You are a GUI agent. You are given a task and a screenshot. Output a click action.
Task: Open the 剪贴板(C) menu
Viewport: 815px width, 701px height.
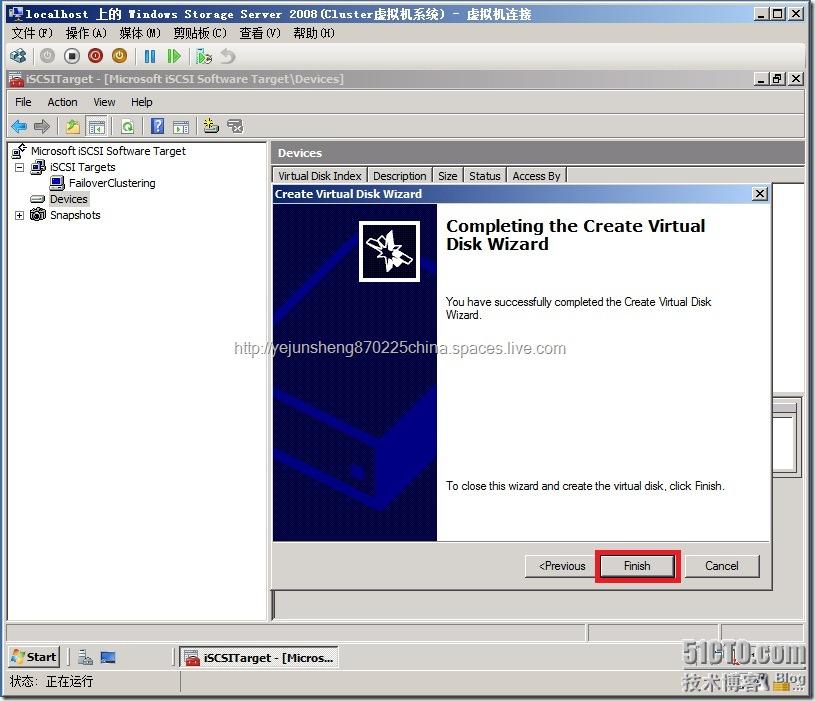tap(200, 33)
